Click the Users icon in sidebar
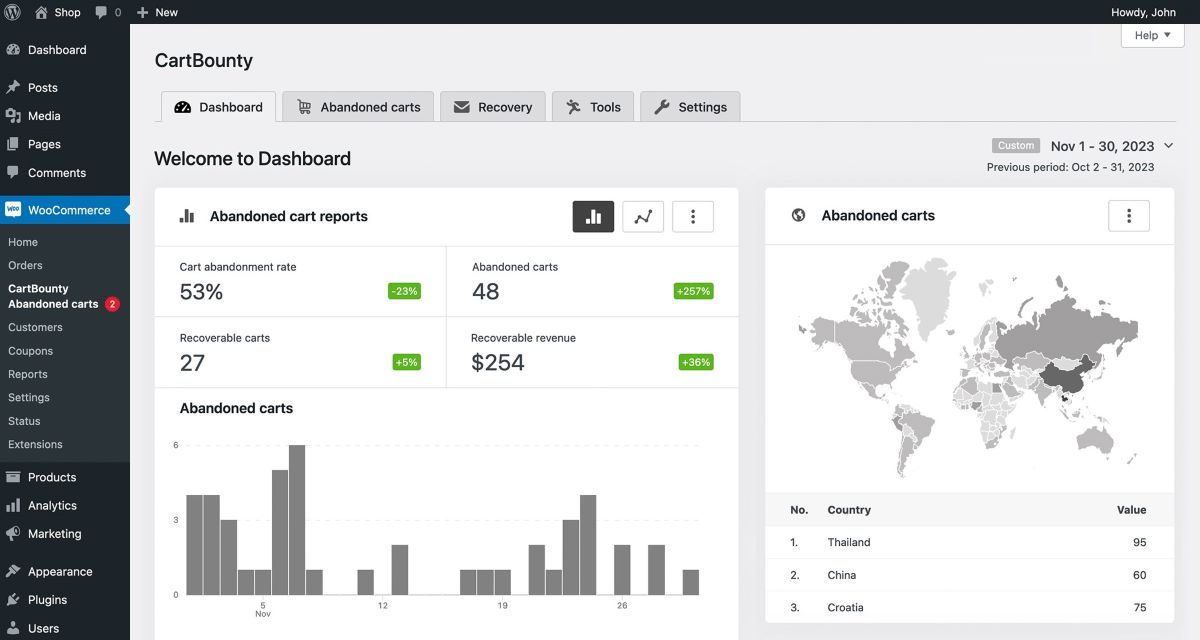Viewport: 1200px width, 640px height. click(x=13, y=628)
